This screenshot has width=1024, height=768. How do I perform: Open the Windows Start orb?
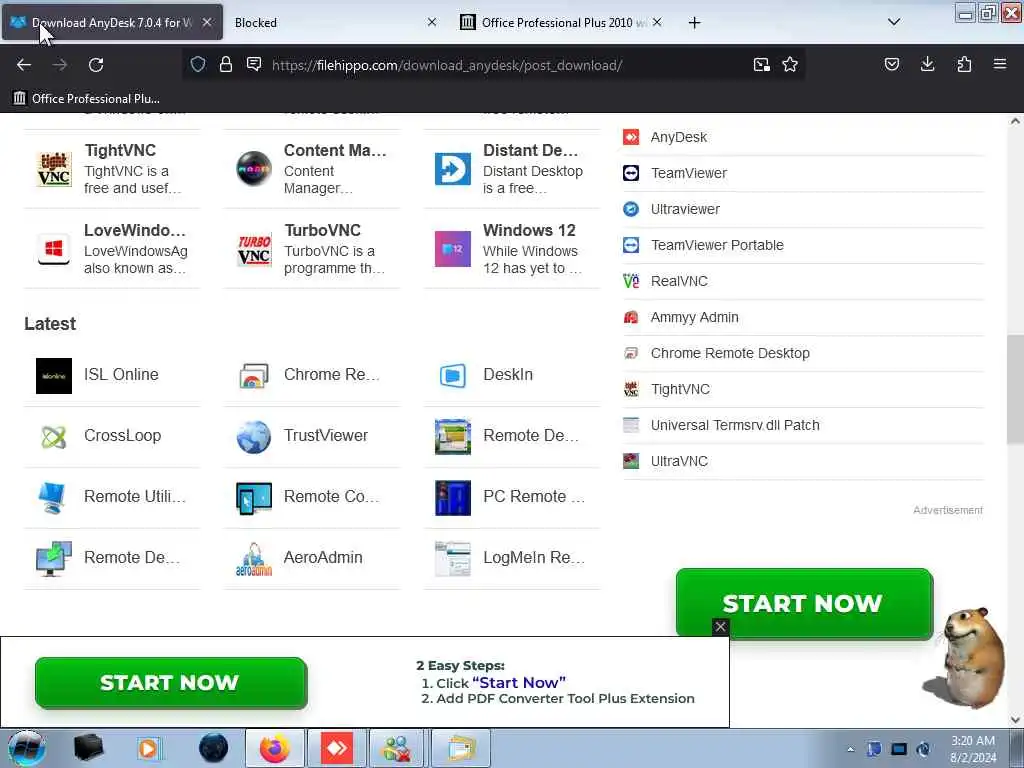[26, 748]
